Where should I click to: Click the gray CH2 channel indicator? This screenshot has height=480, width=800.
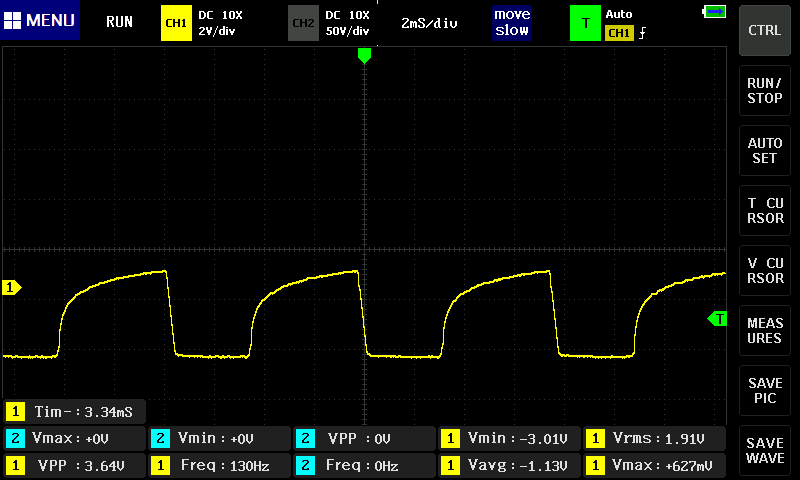302,22
